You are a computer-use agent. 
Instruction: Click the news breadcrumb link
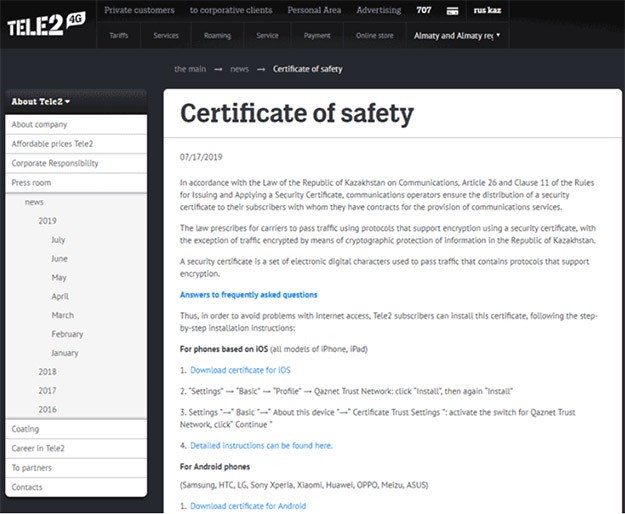pyautogui.click(x=240, y=69)
